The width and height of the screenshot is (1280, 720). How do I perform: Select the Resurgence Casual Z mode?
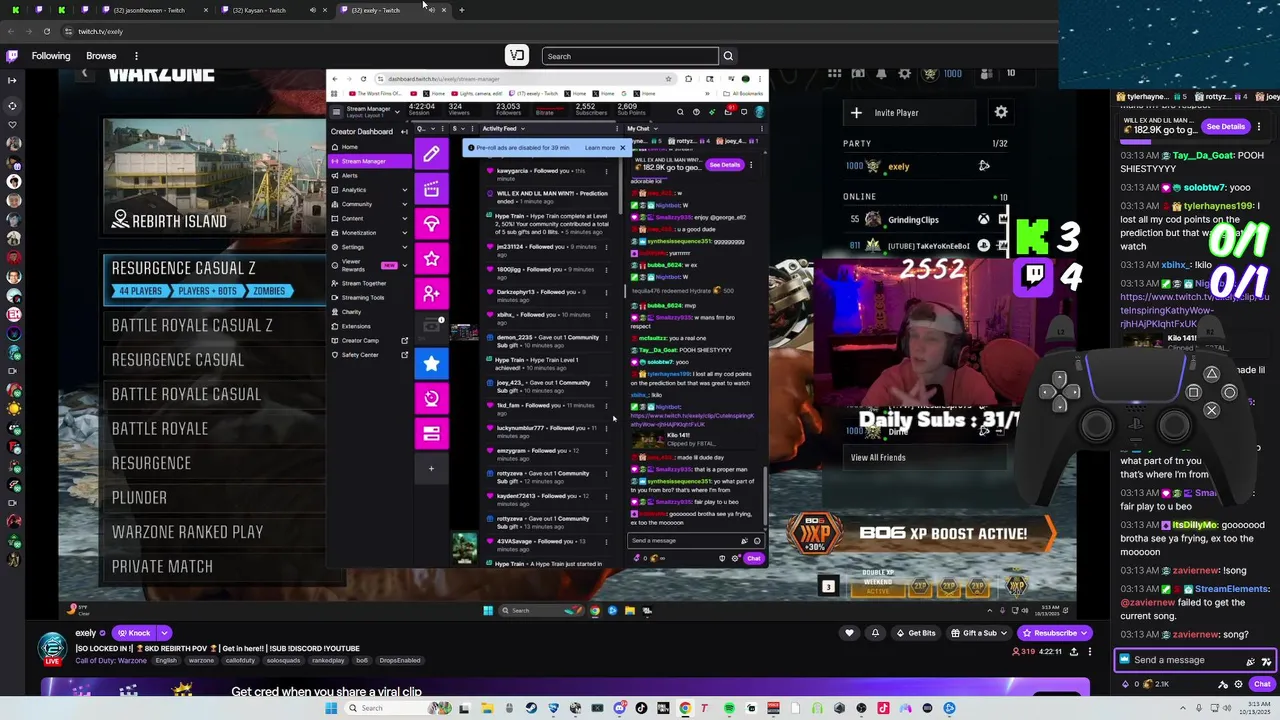pos(213,279)
